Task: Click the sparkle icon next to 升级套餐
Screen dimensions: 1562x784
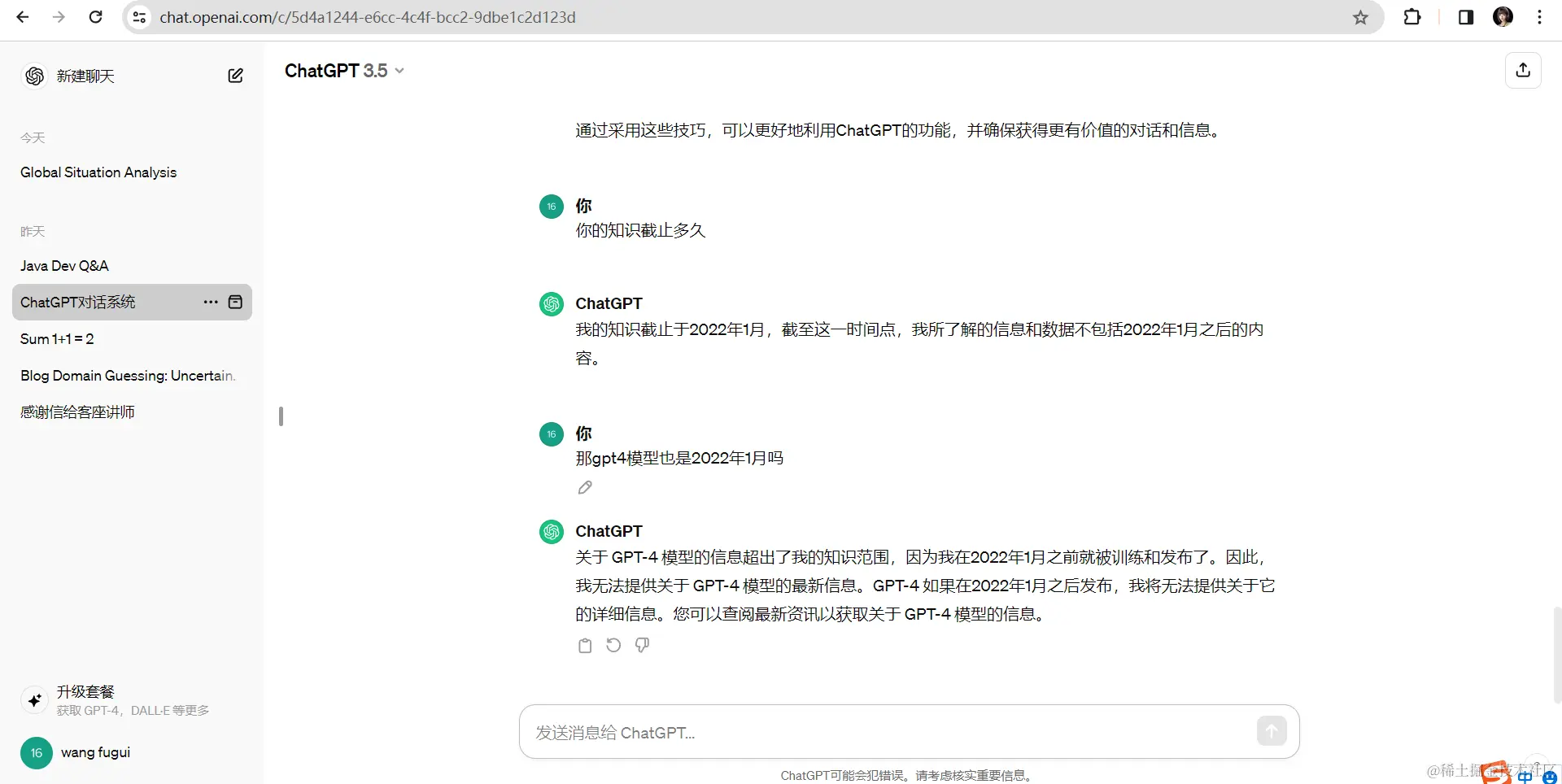Action: 34,699
